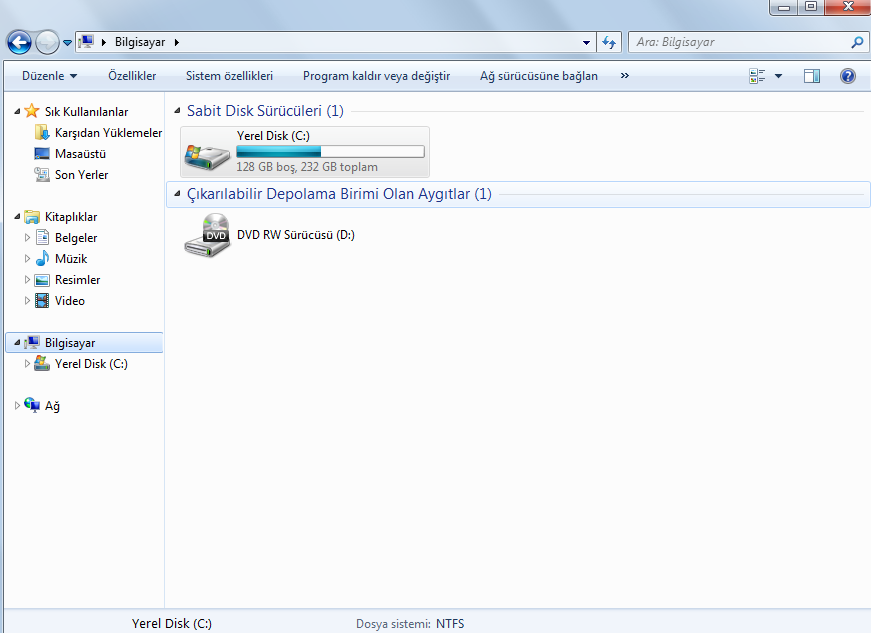The width and height of the screenshot is (871, 633).
Task: Select Yerel Disk (C:) tree drive icon
Action: pos(42,363)
